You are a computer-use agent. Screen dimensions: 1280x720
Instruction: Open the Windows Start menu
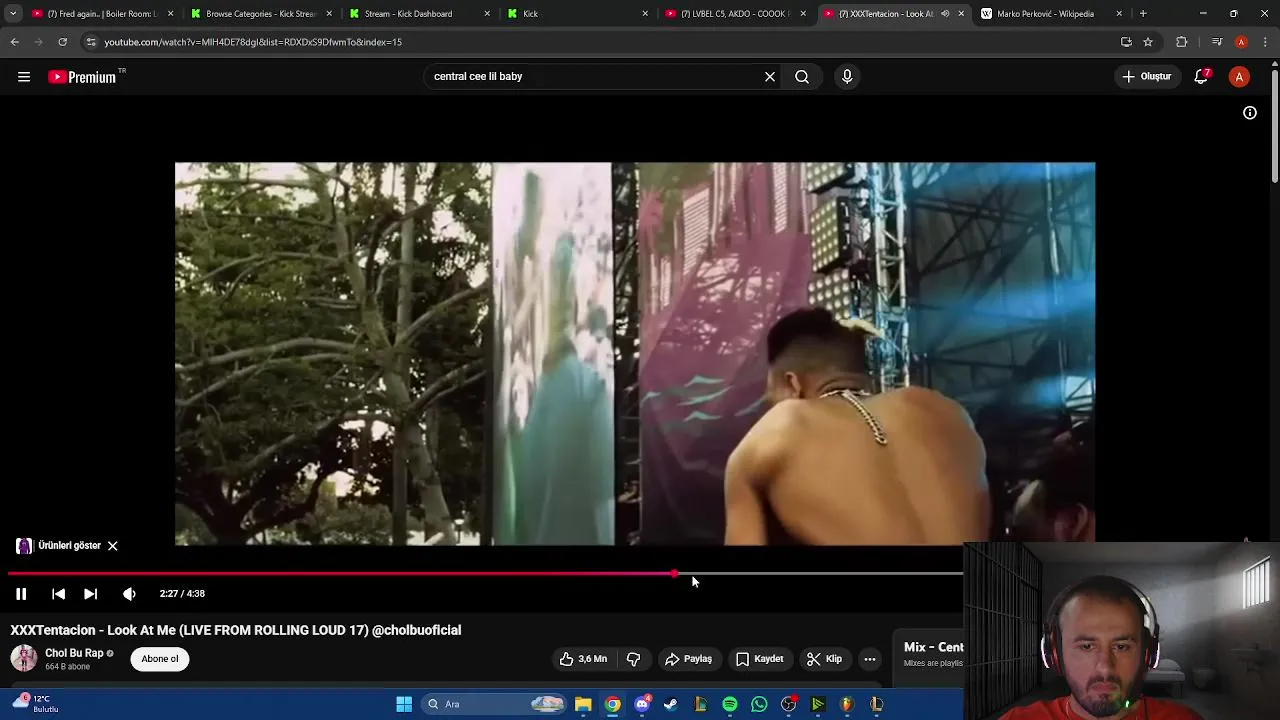click(x=404, y=704)
